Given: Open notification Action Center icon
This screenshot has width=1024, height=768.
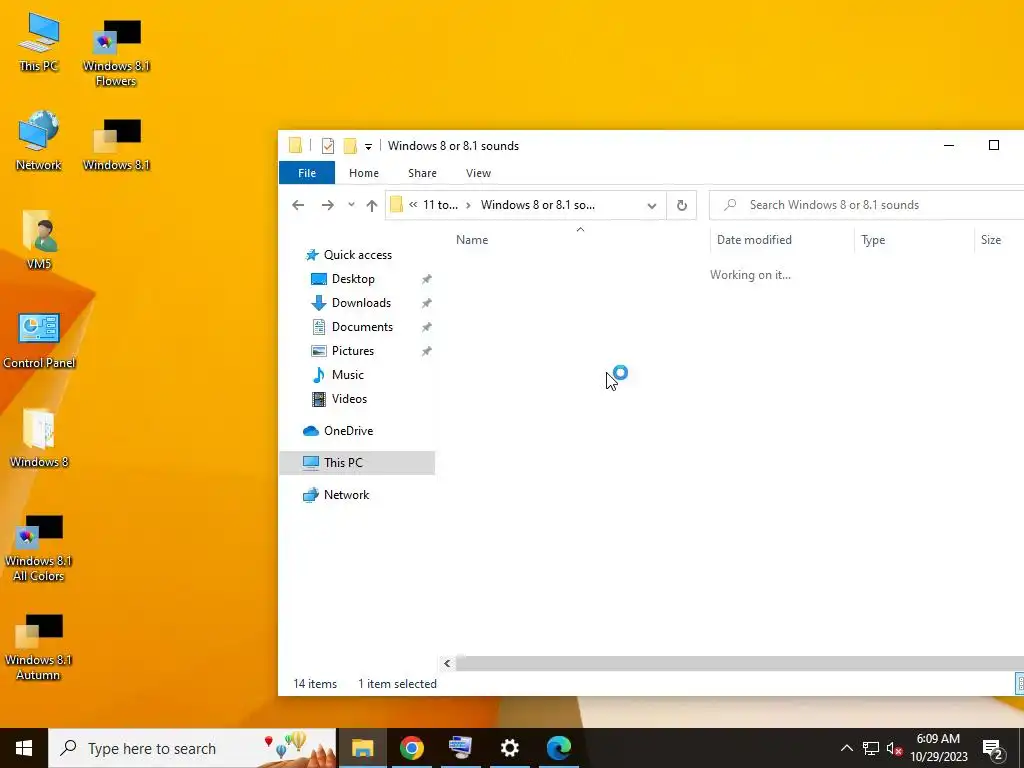Looking at the screenshot, I should point(993,748).
